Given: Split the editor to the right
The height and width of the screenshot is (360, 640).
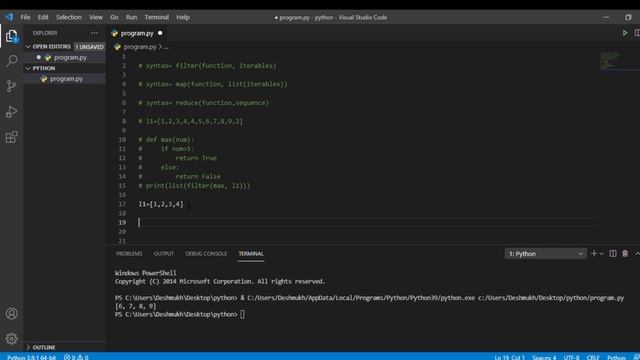Looking at the screenshot, I should 637,33.
